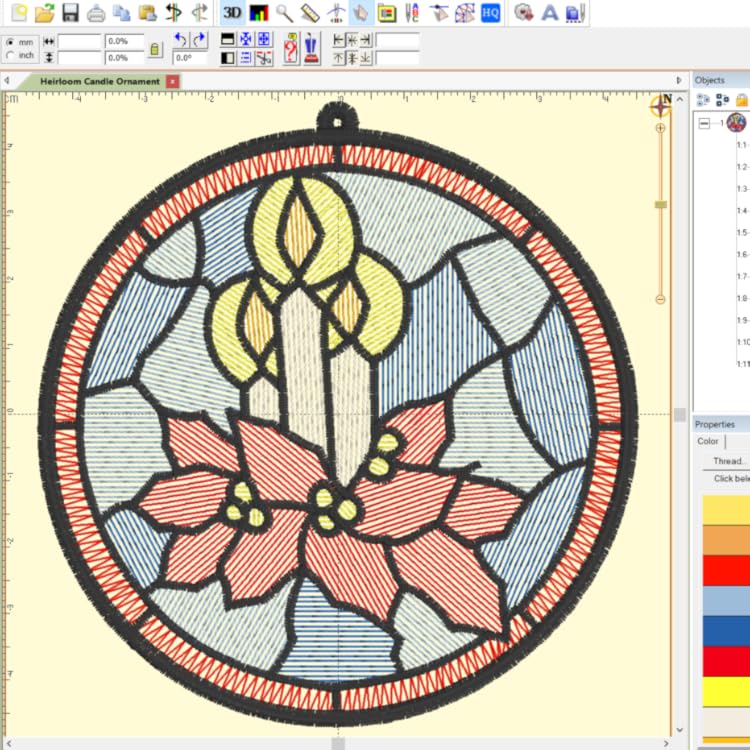Image resolution: width=750 pixels, height=750 pixels.
Task: Open the Color tab in Properties
Action: [708, 441]
